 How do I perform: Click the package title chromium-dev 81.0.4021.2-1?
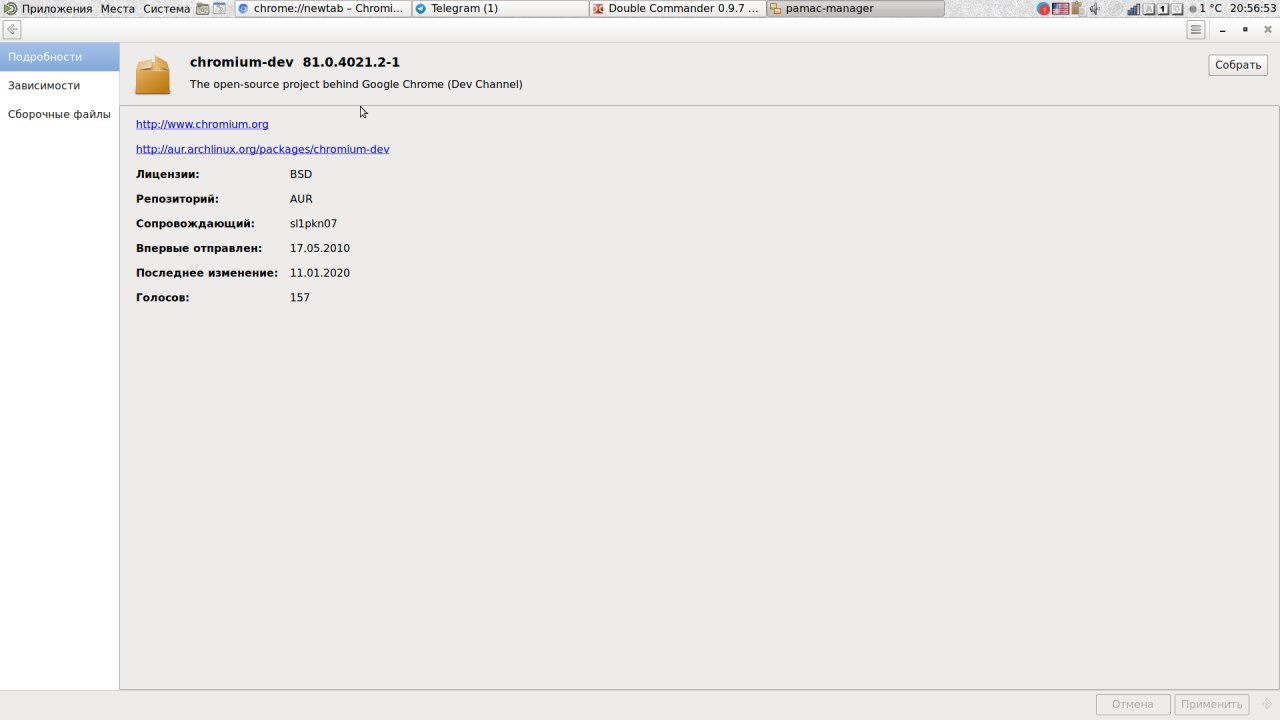tap(295, 62)
